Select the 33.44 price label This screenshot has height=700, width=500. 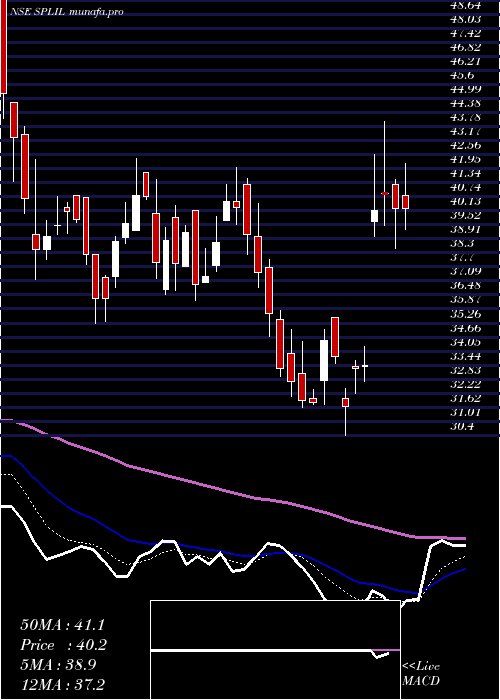467,356
